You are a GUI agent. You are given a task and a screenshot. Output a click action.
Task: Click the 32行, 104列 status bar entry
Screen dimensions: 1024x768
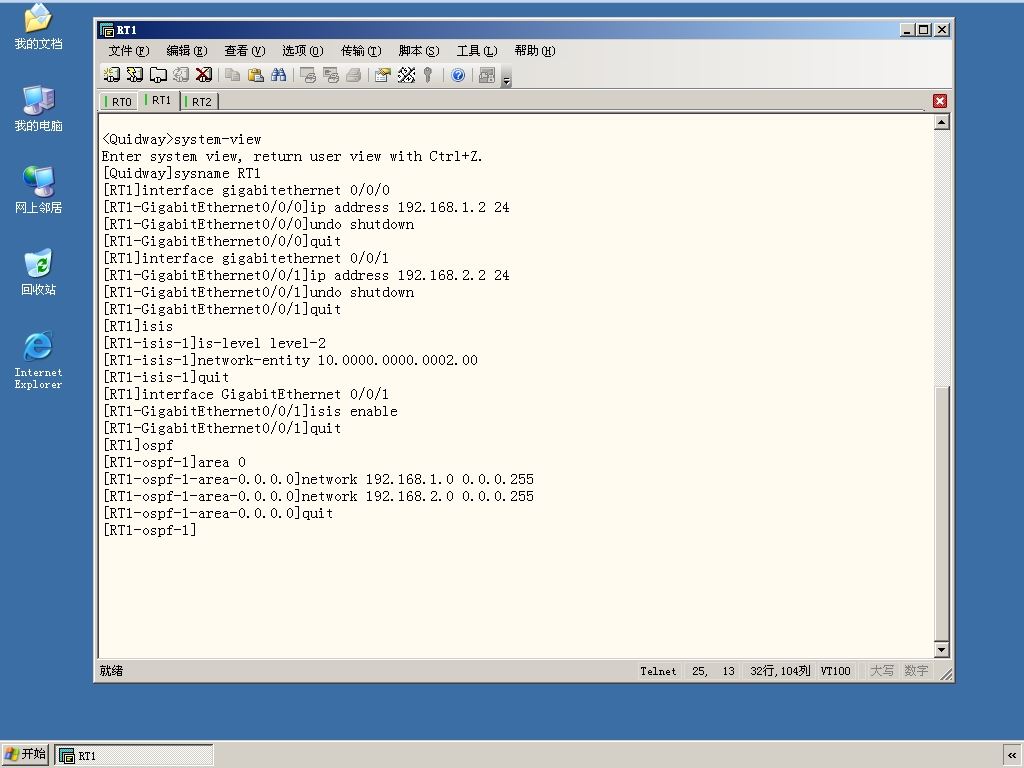pyautogui.click(x=780, y=671)
